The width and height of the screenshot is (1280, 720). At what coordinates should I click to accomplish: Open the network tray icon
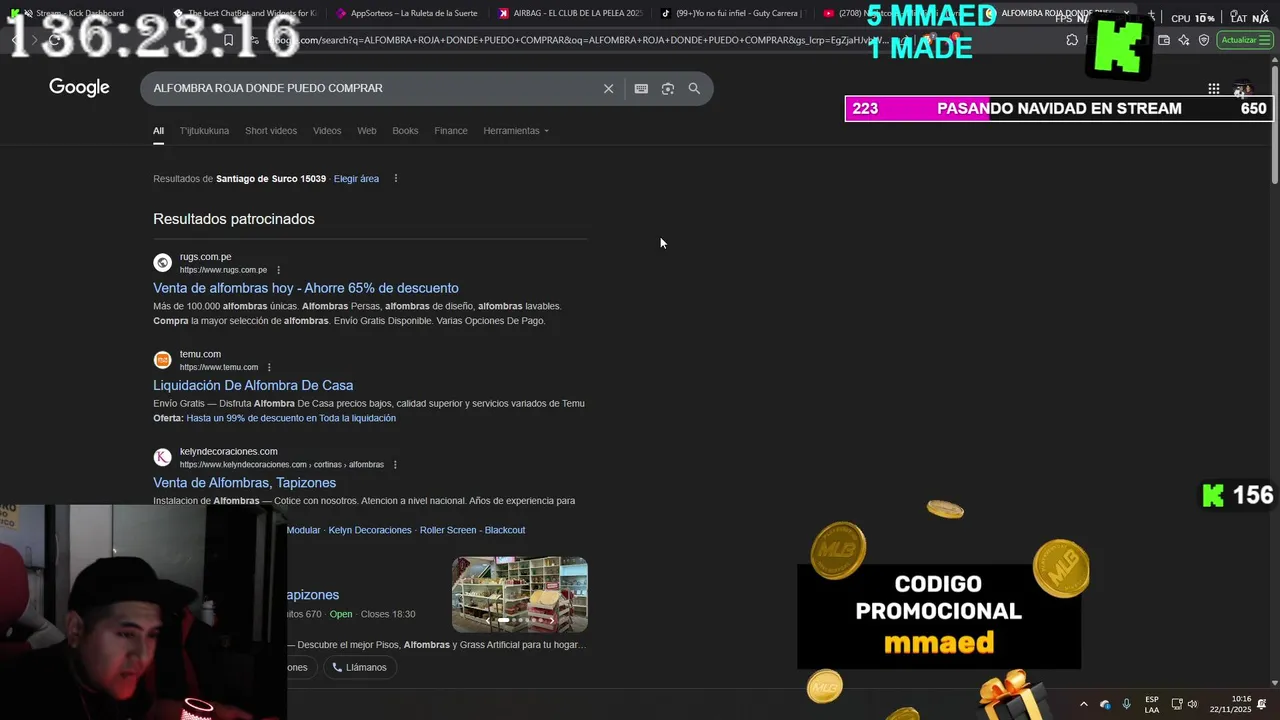(1177, 704)
